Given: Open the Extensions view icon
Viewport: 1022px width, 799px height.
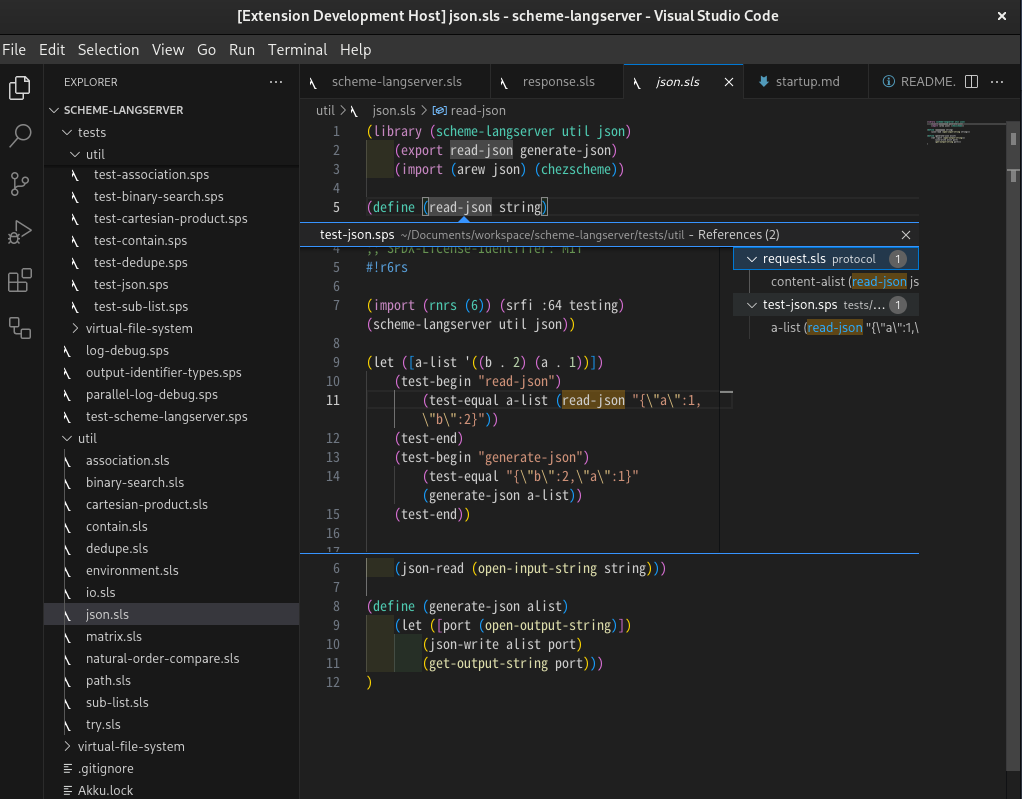Looking at the screenshot, I should (20, 280).
